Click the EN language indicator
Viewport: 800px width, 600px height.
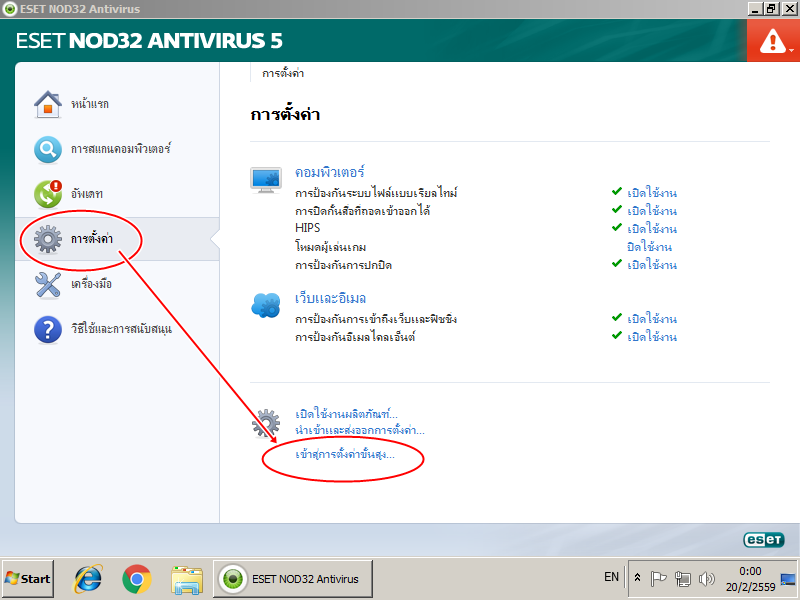click(x=611, y=577)
